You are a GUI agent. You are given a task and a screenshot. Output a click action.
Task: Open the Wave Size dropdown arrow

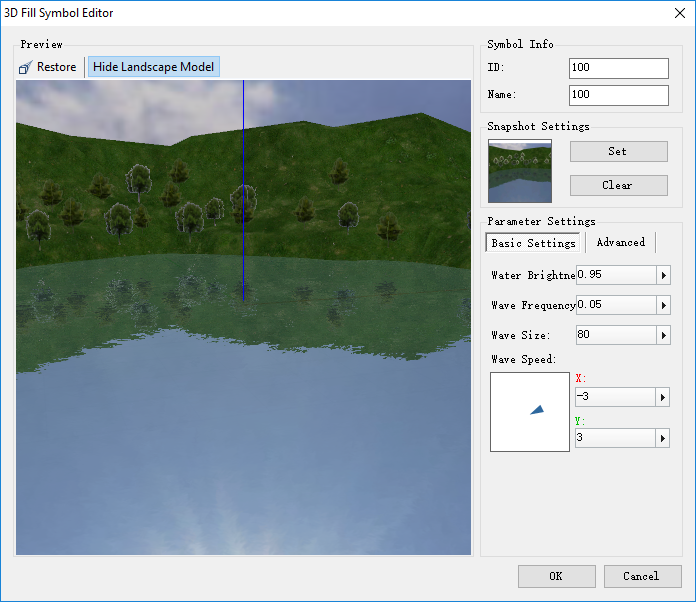[663, 335]
